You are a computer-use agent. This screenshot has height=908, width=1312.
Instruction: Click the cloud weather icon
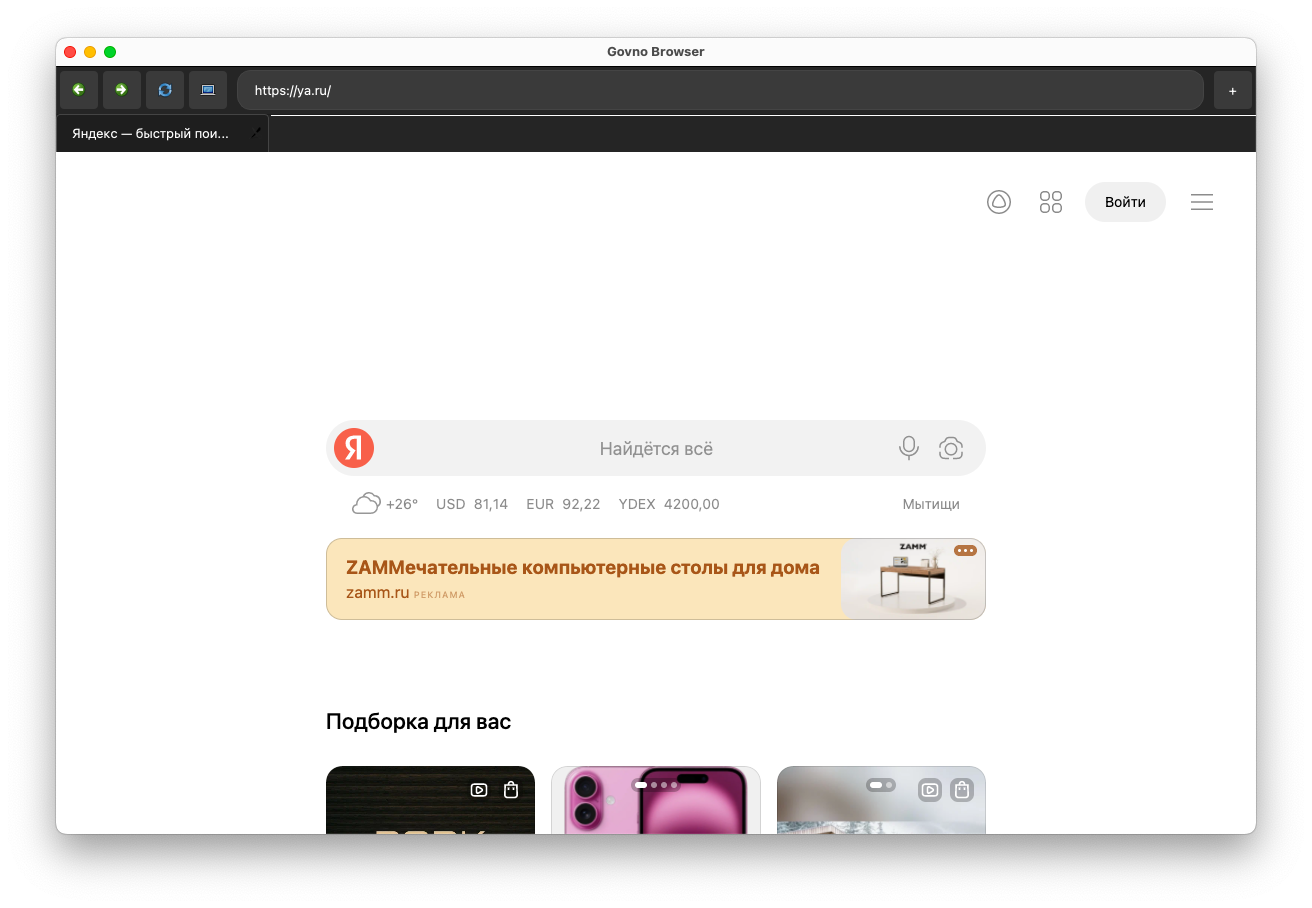366,504
